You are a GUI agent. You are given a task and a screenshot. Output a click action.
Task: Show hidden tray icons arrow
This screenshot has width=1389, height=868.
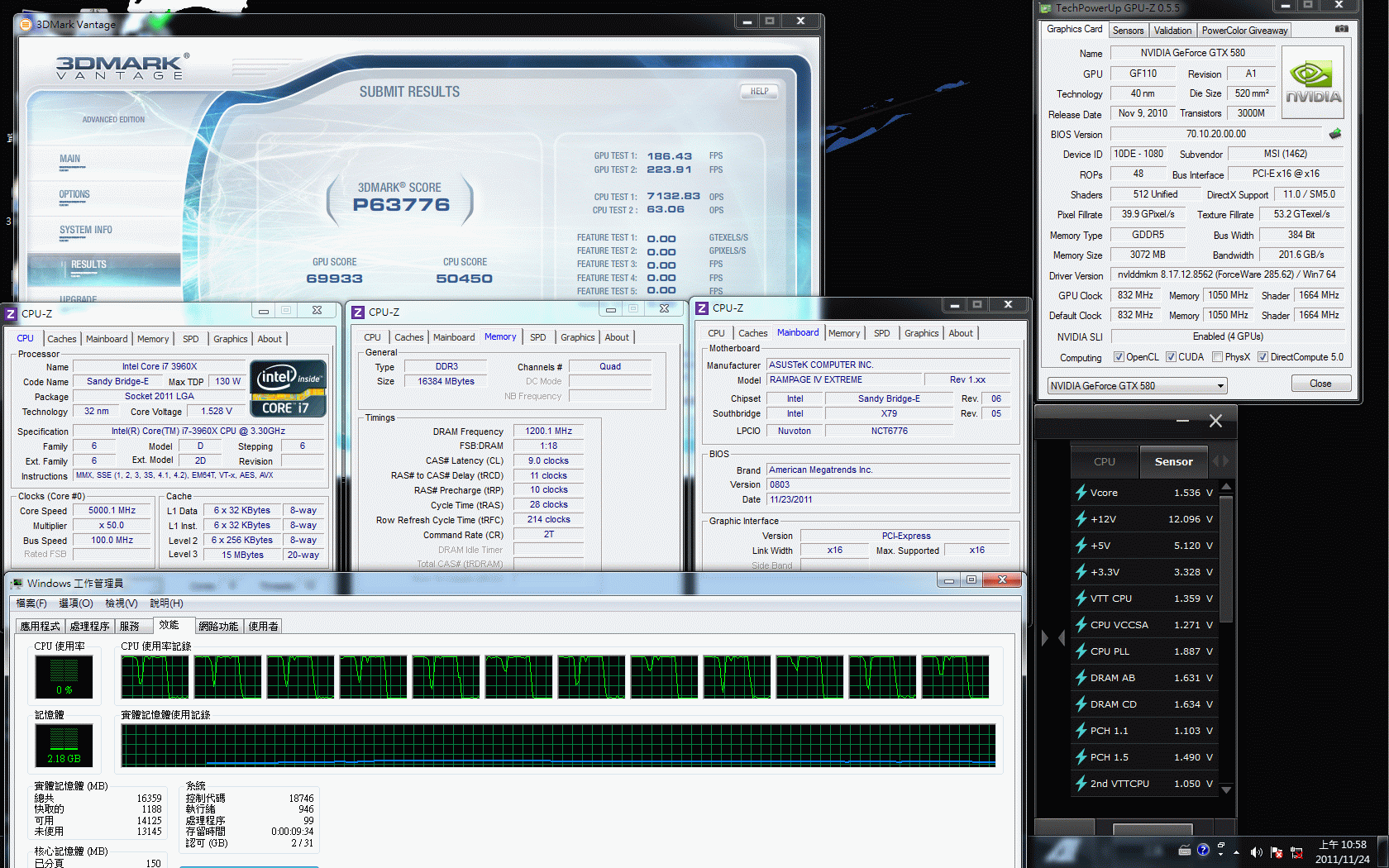(x=1236, y=851)
